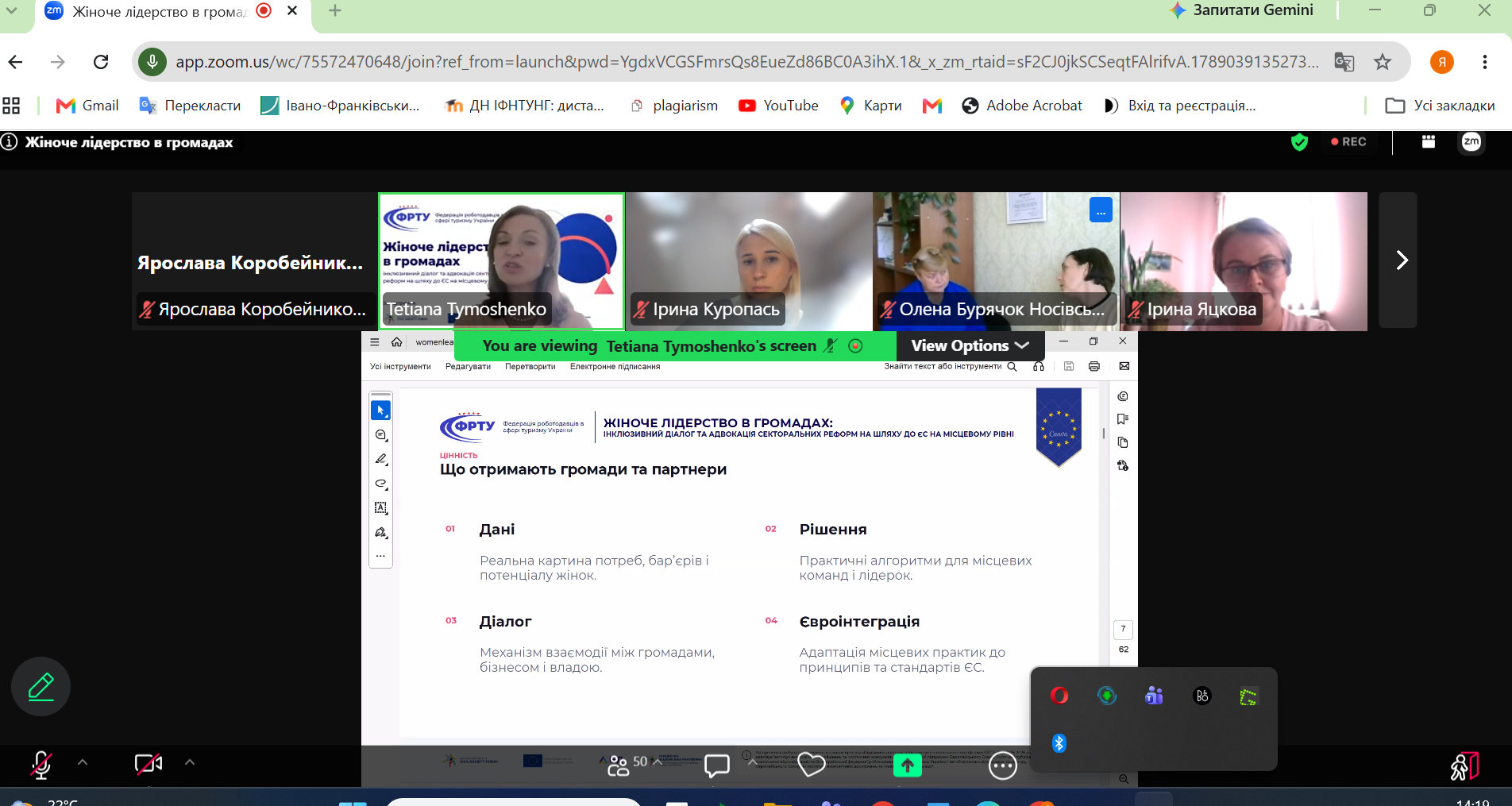Open the More options ellipsis in Zoom toolbar
Viewport: 1512px width, 806px height.
(1003, 766)
